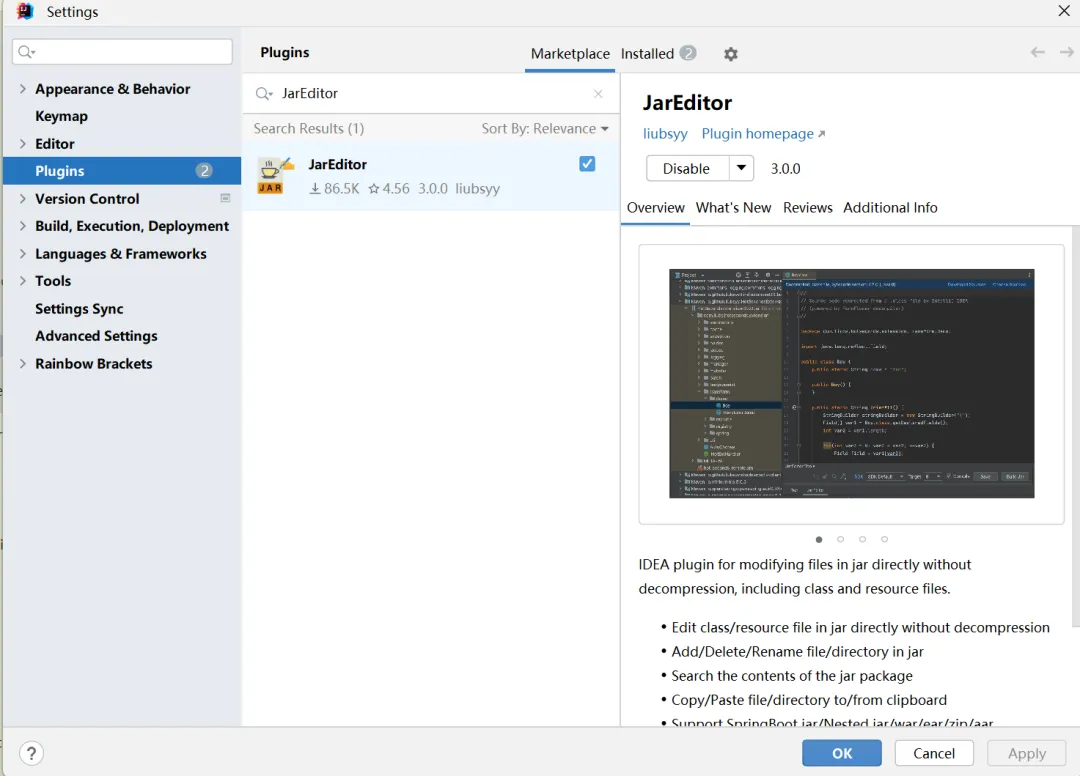Screen dimensions: 1080x776
Task: Switch to the Marketplace tab
Action: pos(570,54)
